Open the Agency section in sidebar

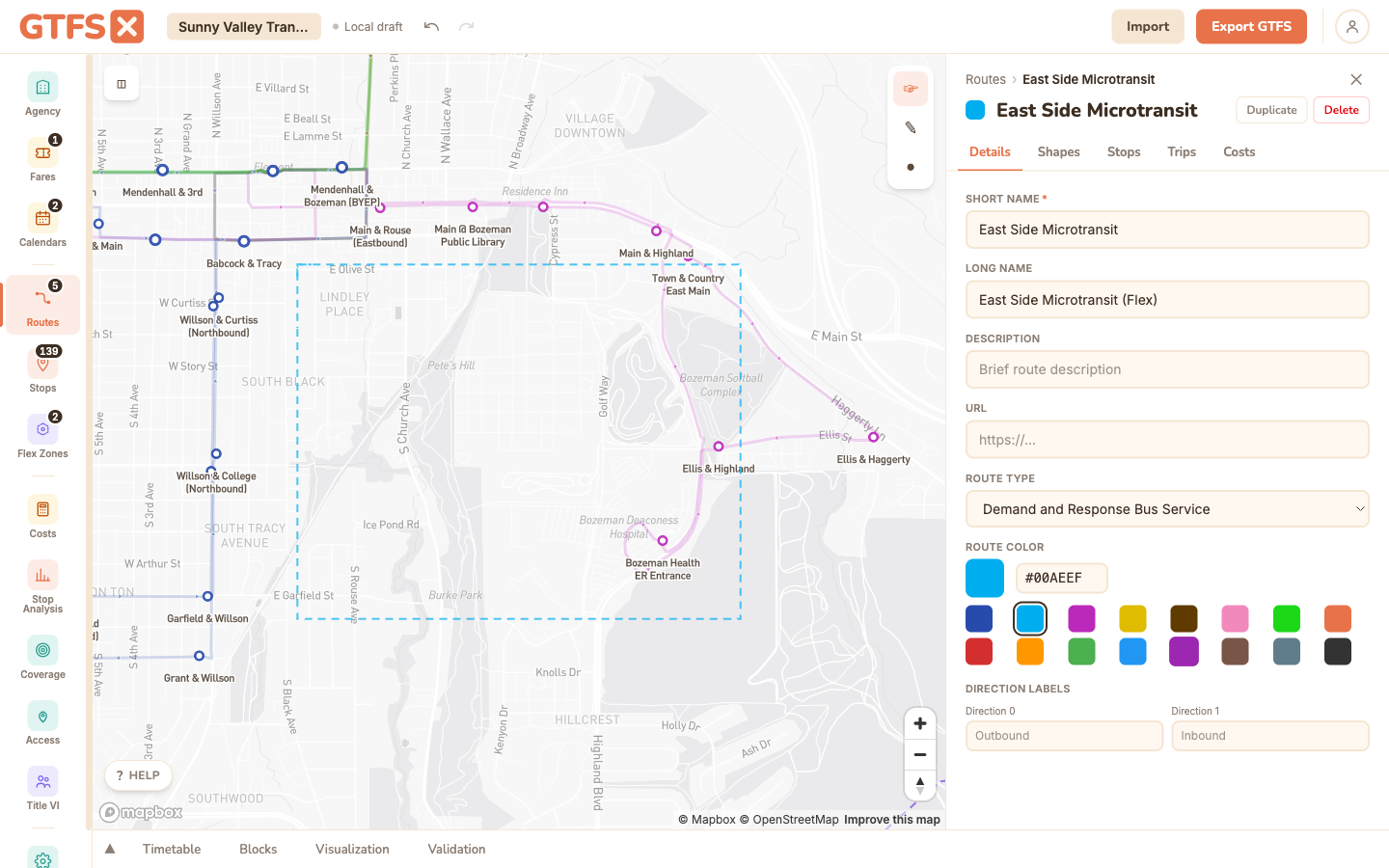pyautogui.click(x=42, y=95)
